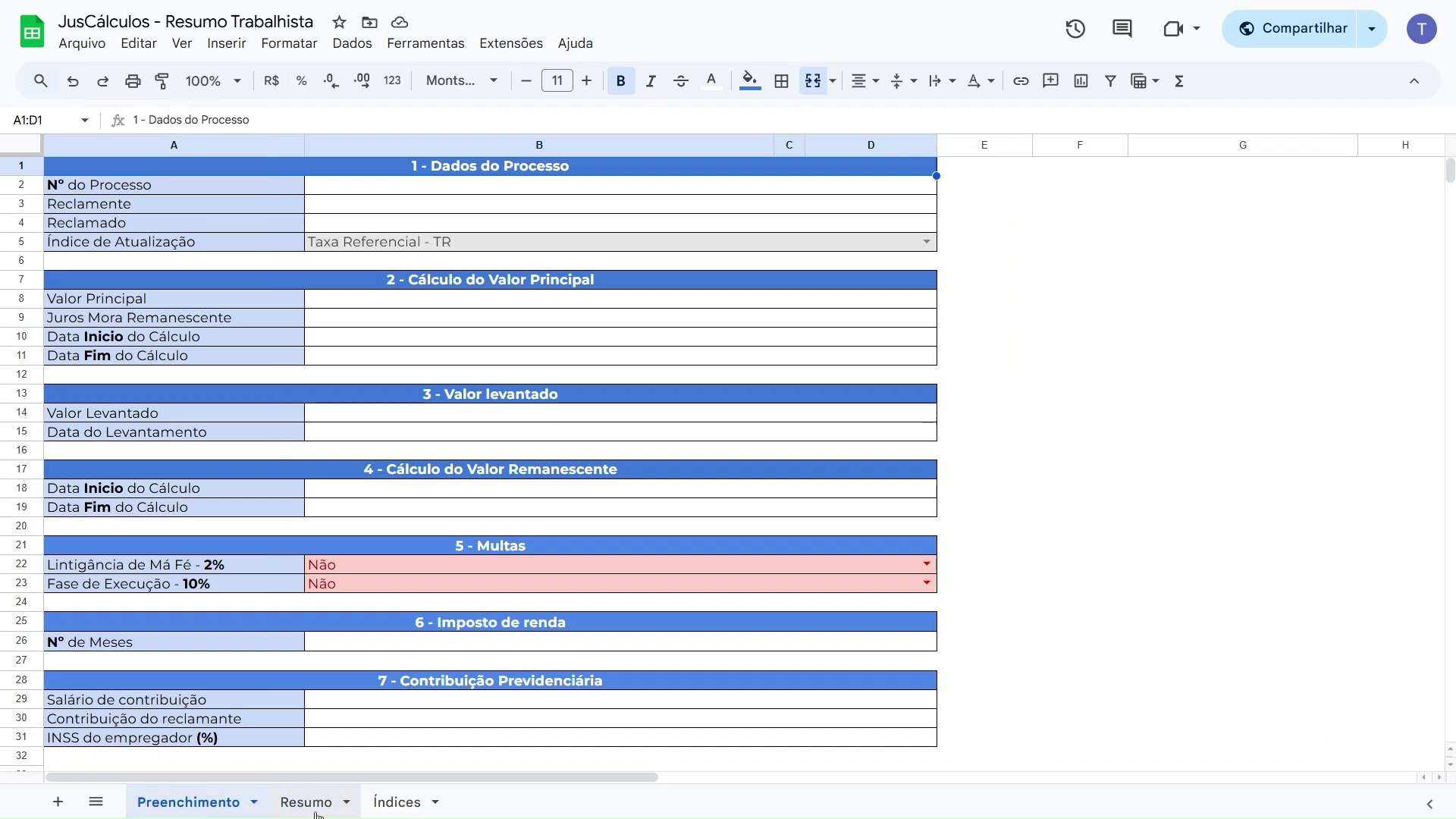Switch to the Índices tab
Screen dimensions: 1456x819
(x=397, y=802)
